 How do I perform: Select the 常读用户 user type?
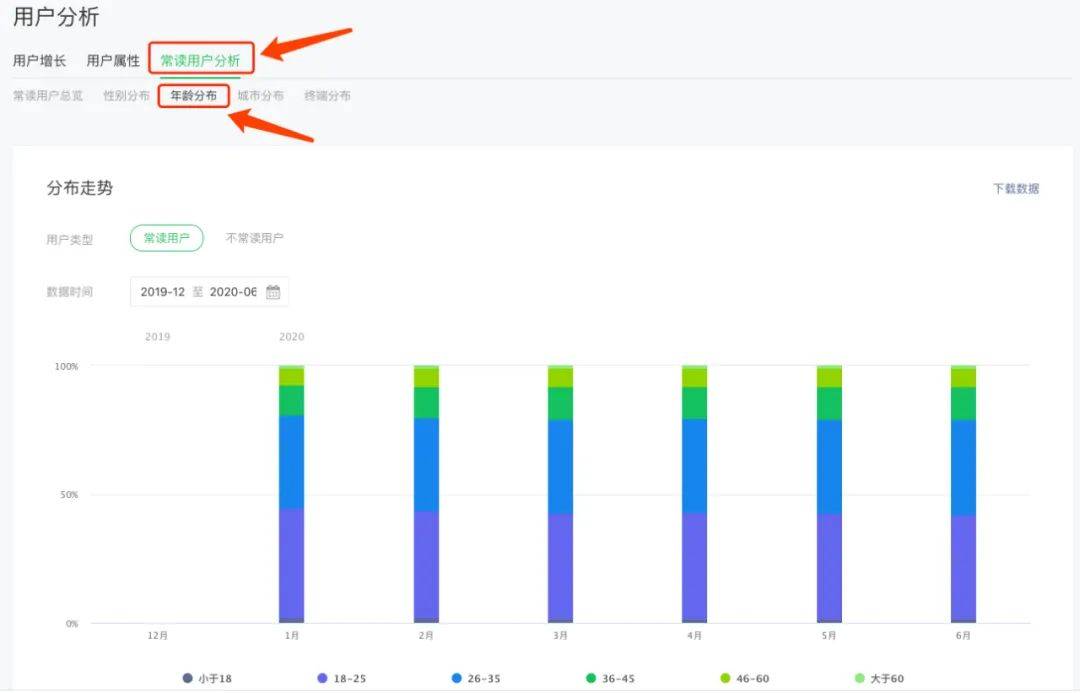tap(167, 238)
